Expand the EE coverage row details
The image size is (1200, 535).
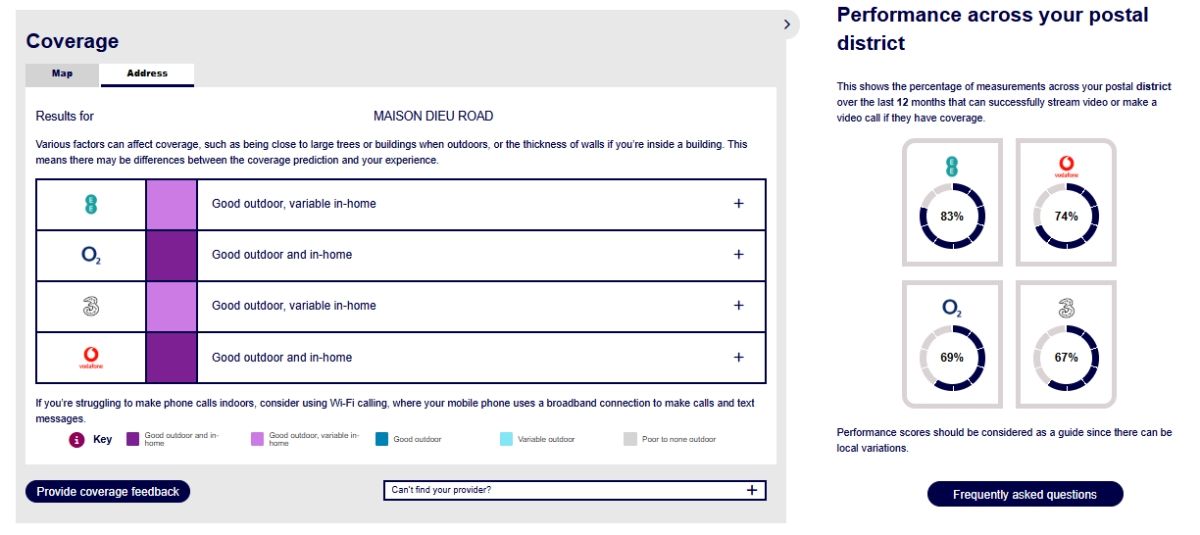pyautogui.click(x=739, y=204)
